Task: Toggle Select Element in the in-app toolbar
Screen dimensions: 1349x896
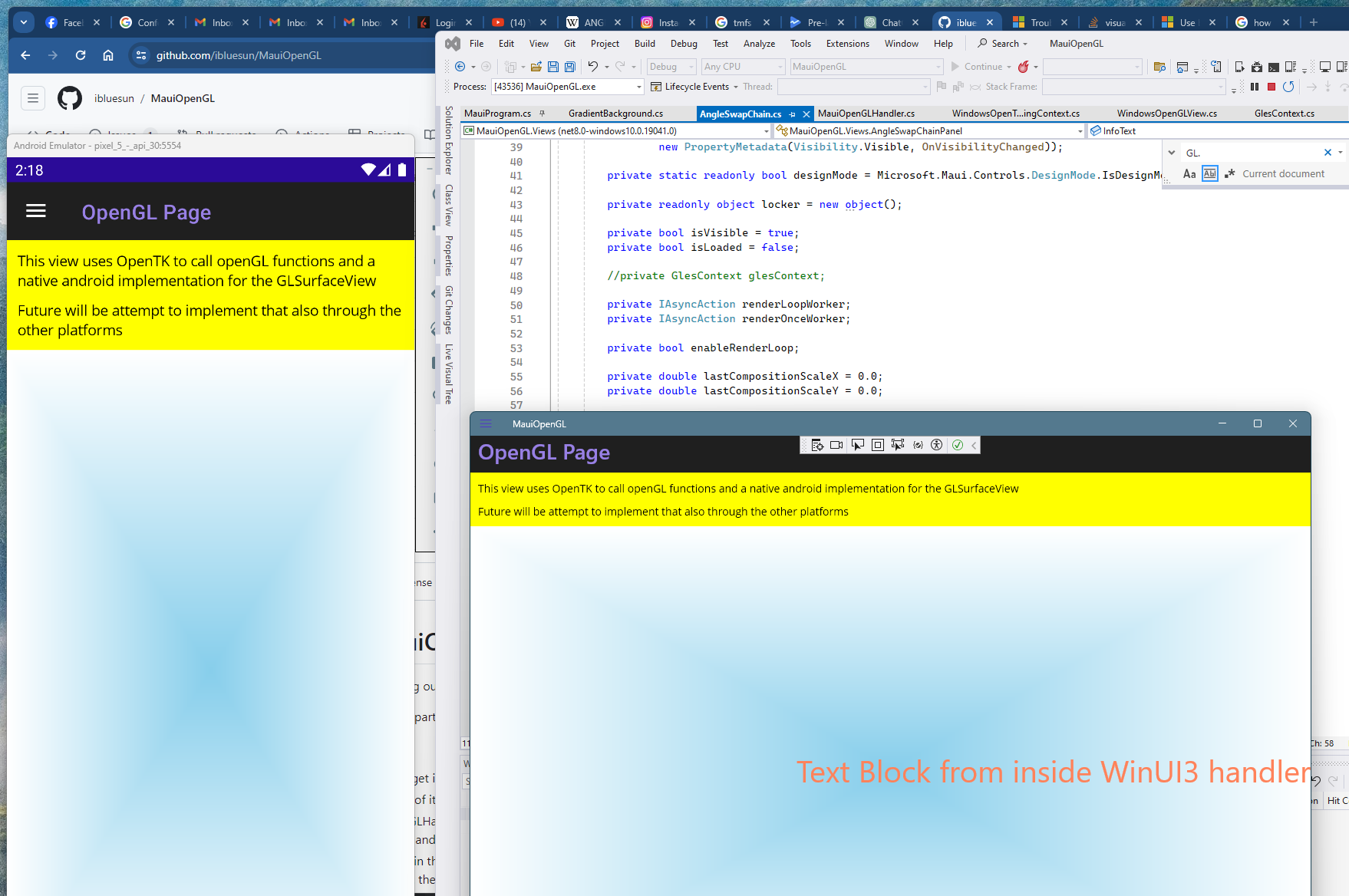Action: click(857, 445)
